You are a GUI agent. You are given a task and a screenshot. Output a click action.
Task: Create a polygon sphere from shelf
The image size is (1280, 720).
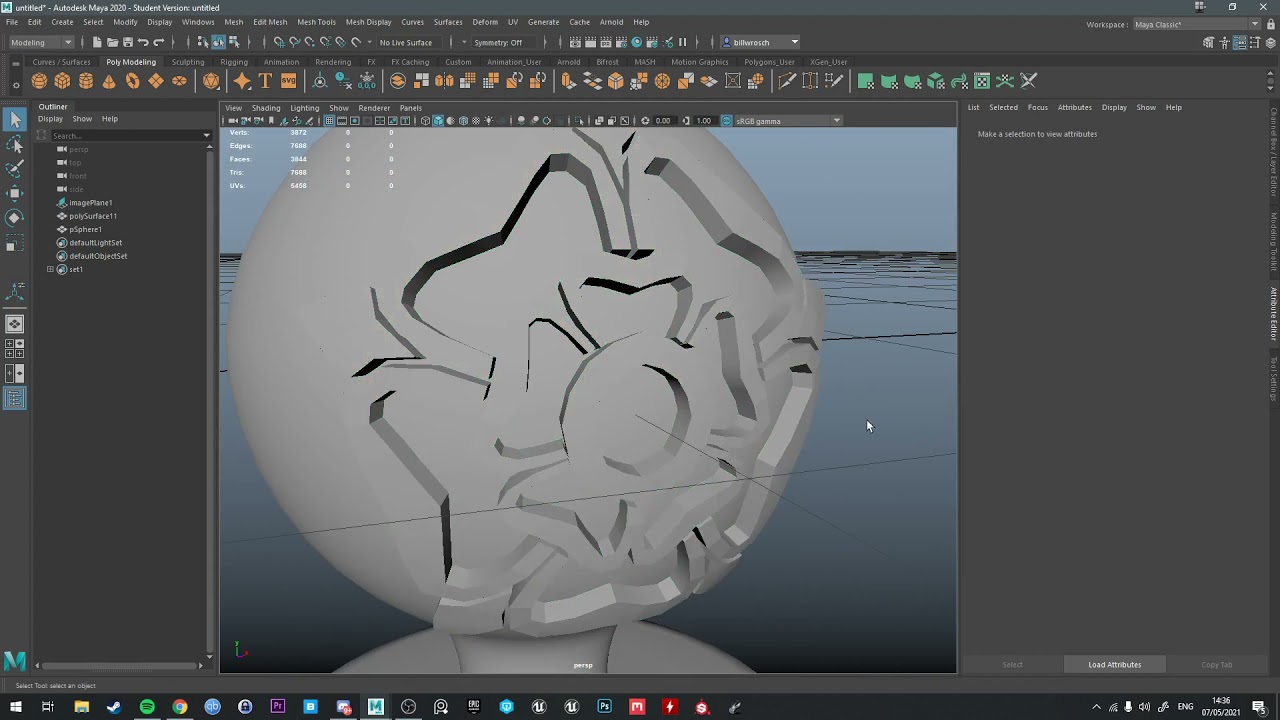tap(39, 81)
